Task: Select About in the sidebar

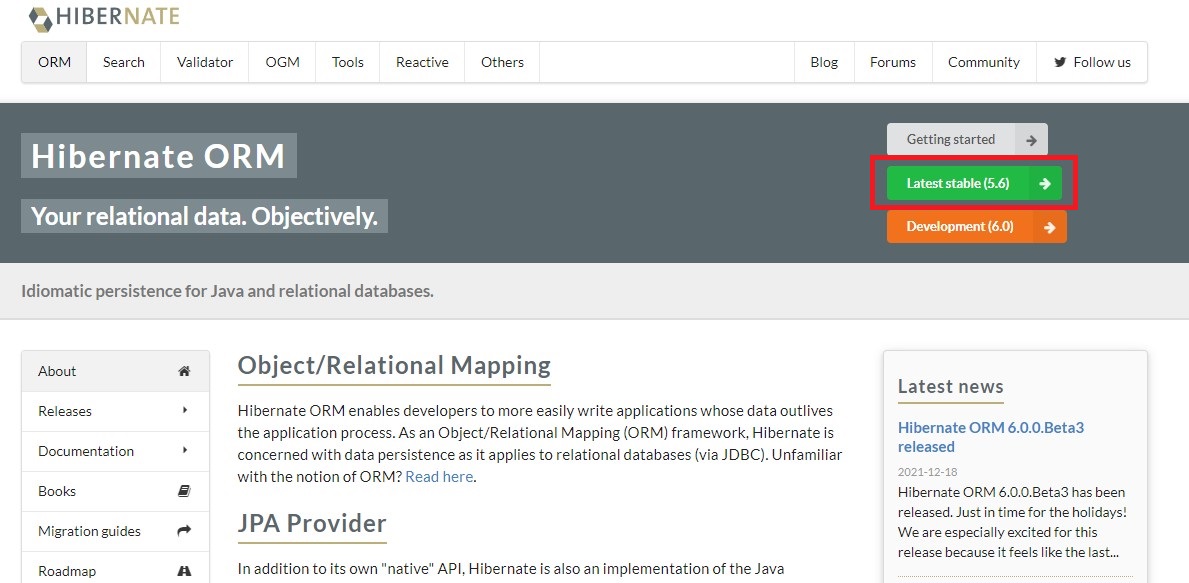Action: [115, 371]
